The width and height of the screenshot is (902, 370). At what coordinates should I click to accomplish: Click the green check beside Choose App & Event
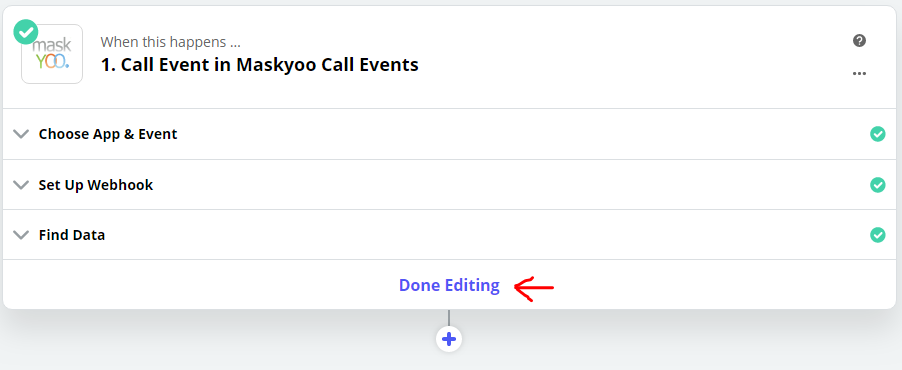pos(877,134)
